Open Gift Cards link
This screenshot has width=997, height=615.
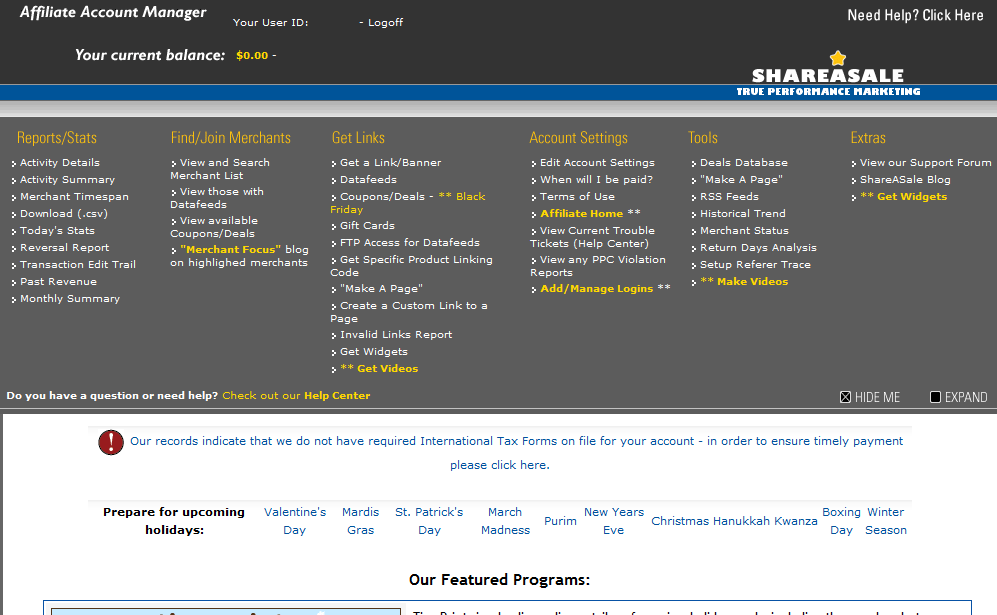(x=367, y=226)
